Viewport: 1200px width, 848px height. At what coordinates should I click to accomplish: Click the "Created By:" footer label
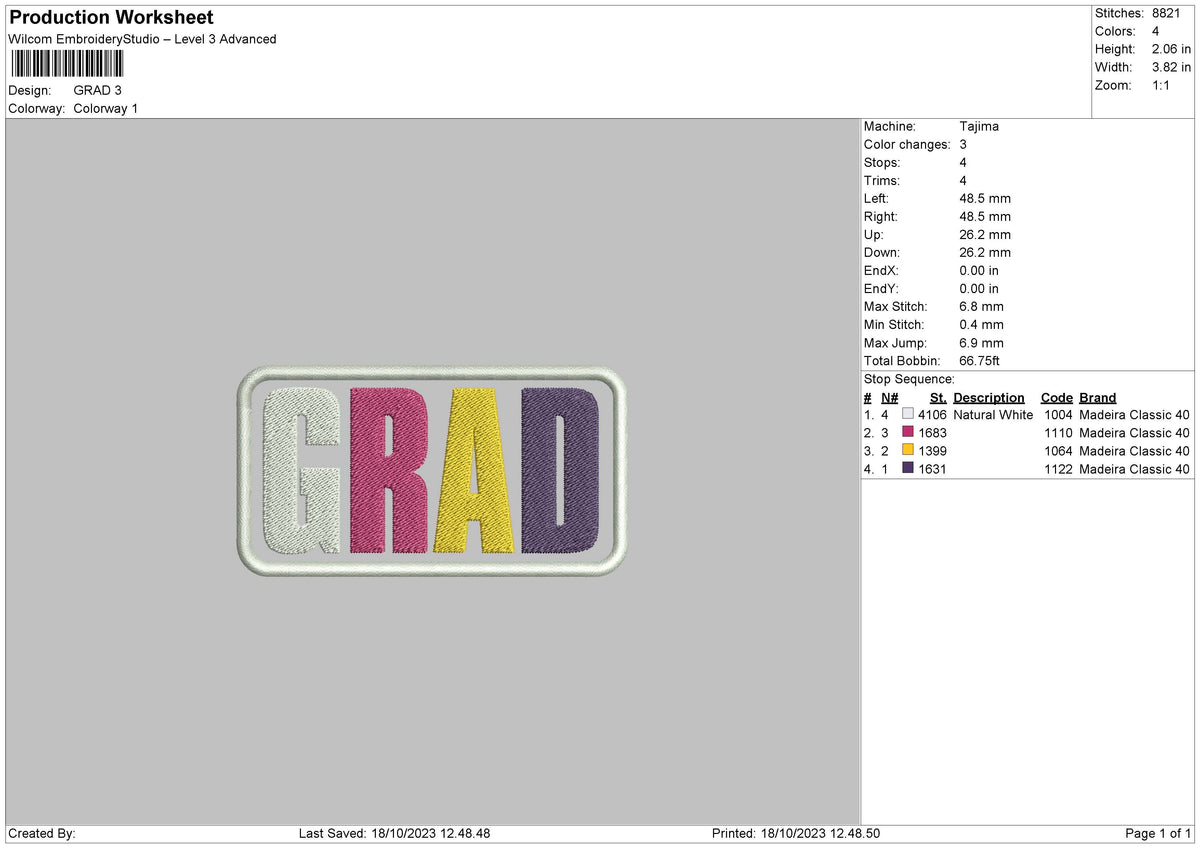tap(42, 833)
